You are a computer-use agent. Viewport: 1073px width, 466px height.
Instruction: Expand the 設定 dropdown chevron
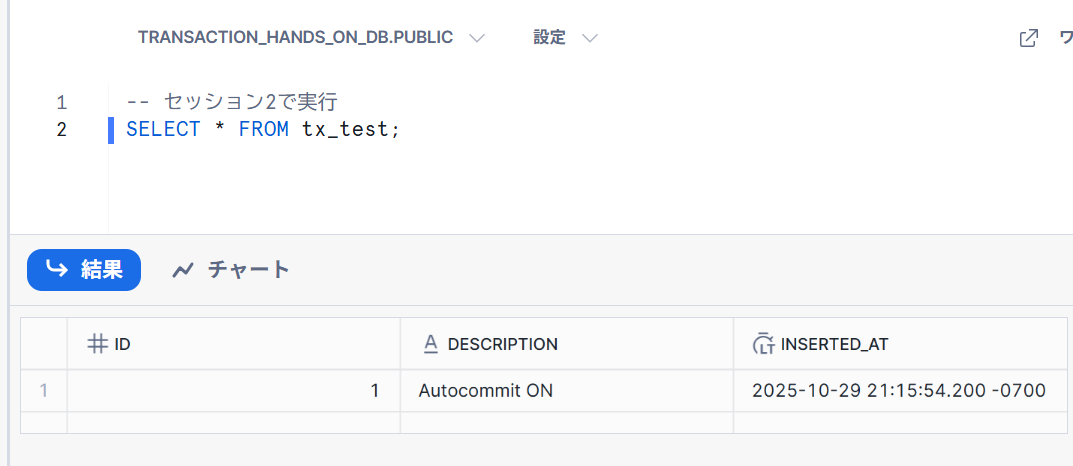click(x=590, y=38)
